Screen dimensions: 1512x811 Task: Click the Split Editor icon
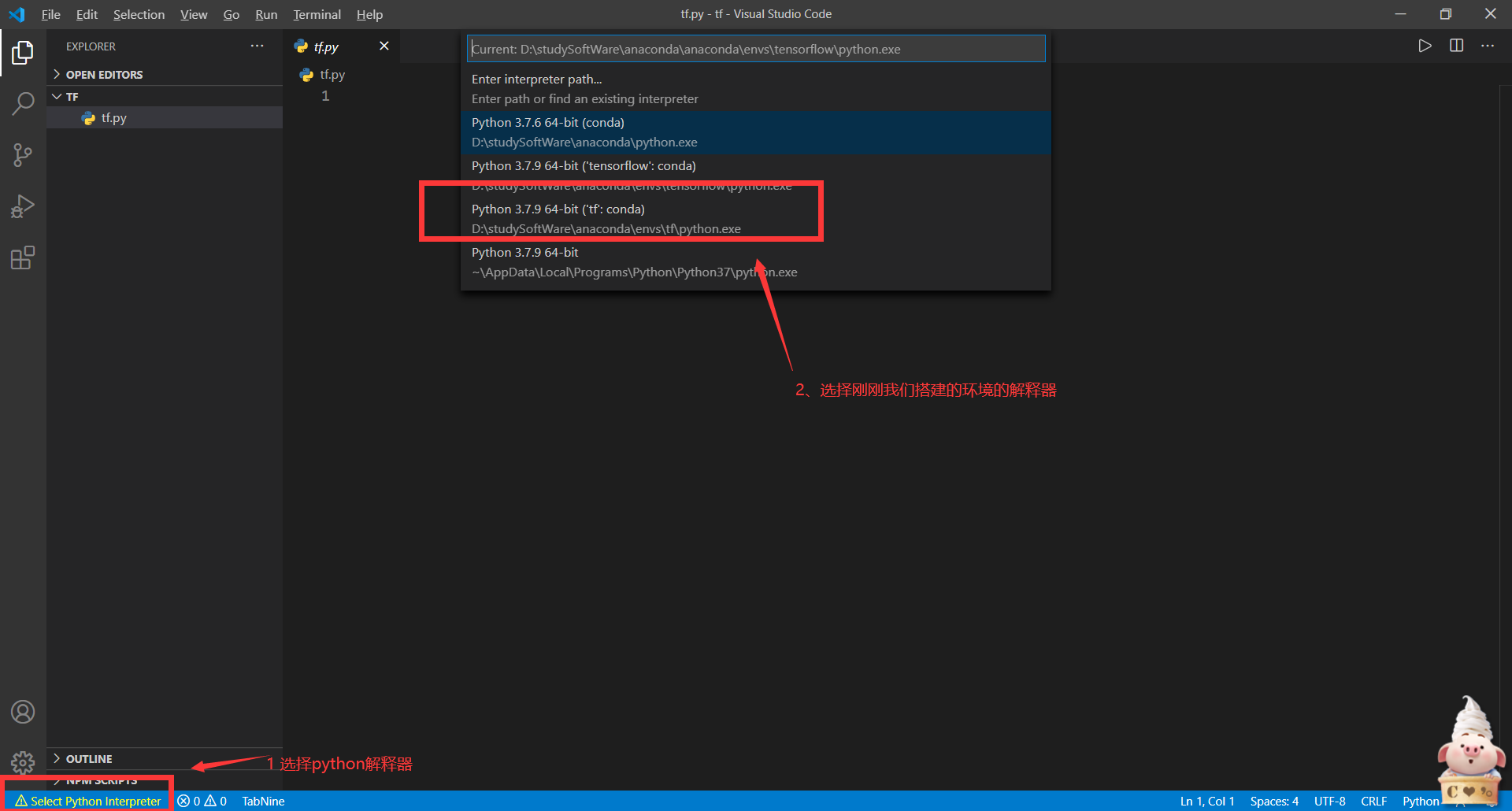1456,46
